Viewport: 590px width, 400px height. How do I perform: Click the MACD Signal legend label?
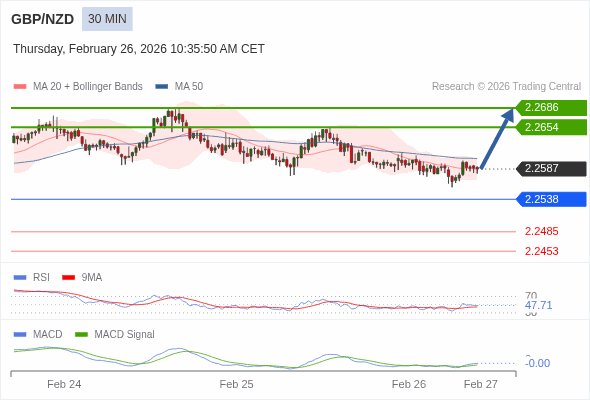125,335
